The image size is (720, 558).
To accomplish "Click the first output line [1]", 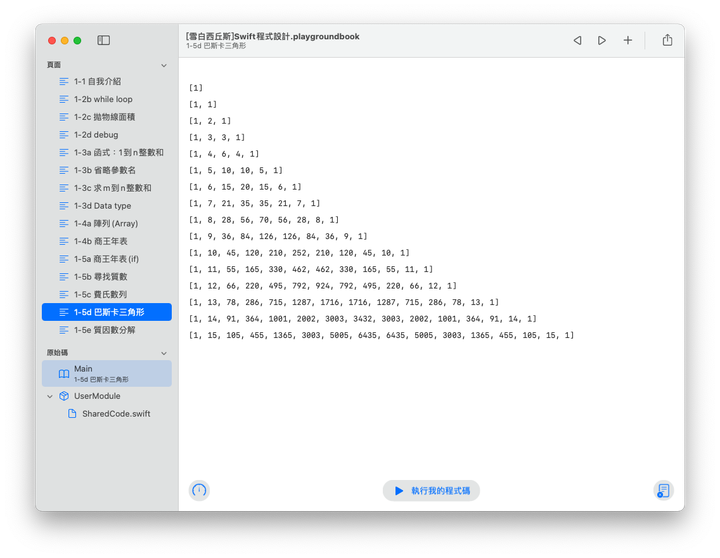I will tap(196, 88).
